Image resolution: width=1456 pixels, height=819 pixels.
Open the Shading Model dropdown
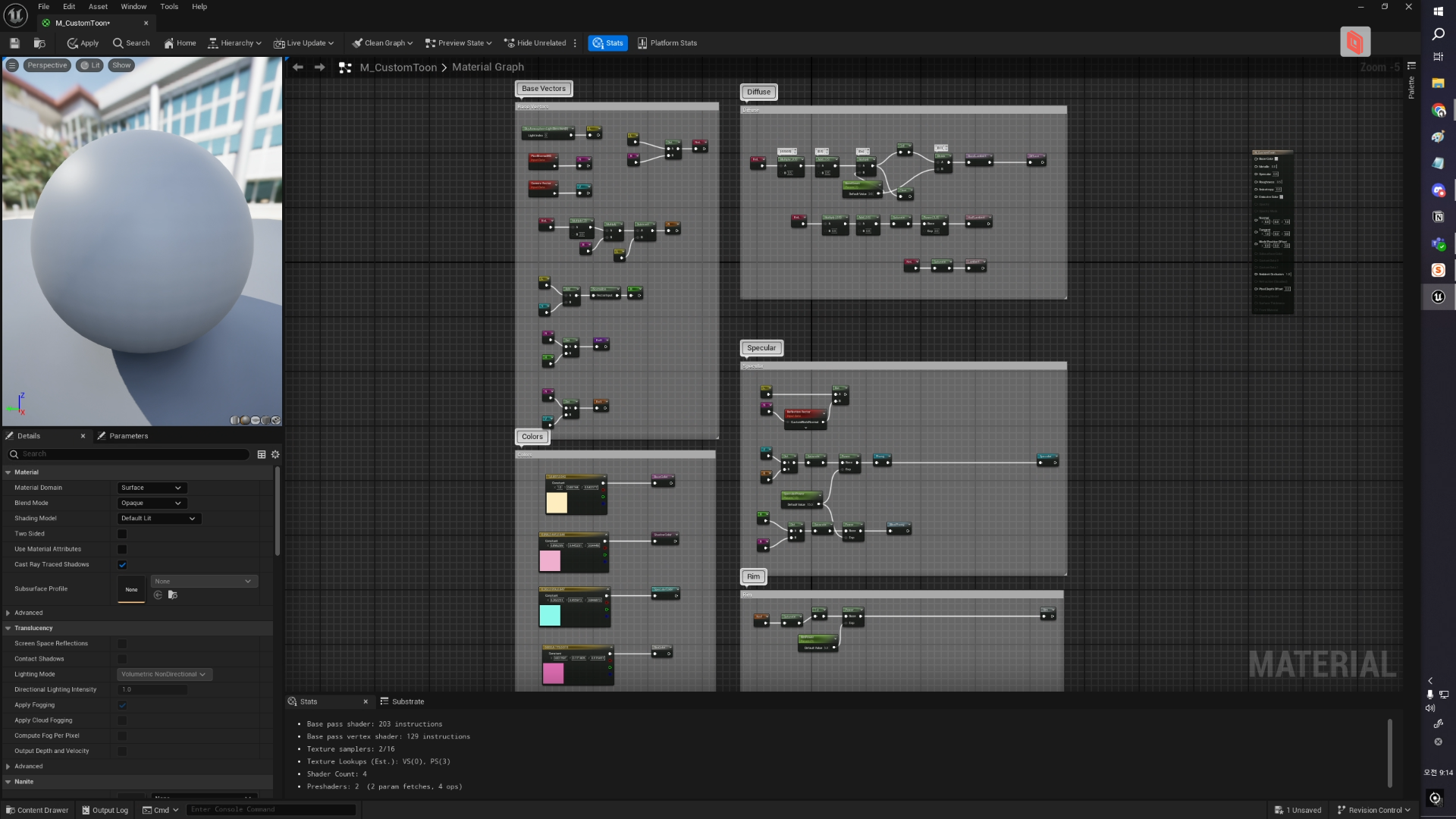pyautogui.click(x=158, y=519)
